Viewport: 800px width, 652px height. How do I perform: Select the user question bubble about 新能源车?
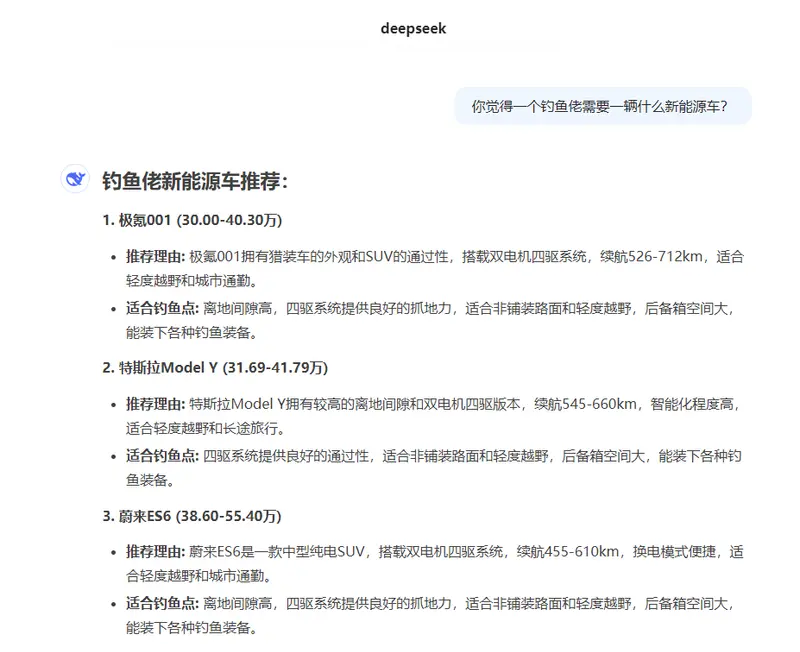[603, 106]
